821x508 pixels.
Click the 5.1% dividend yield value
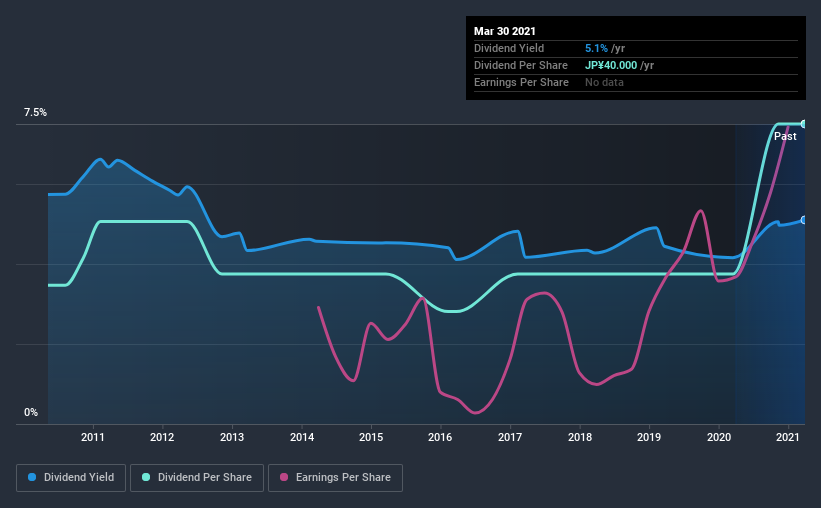coord(596,49)
